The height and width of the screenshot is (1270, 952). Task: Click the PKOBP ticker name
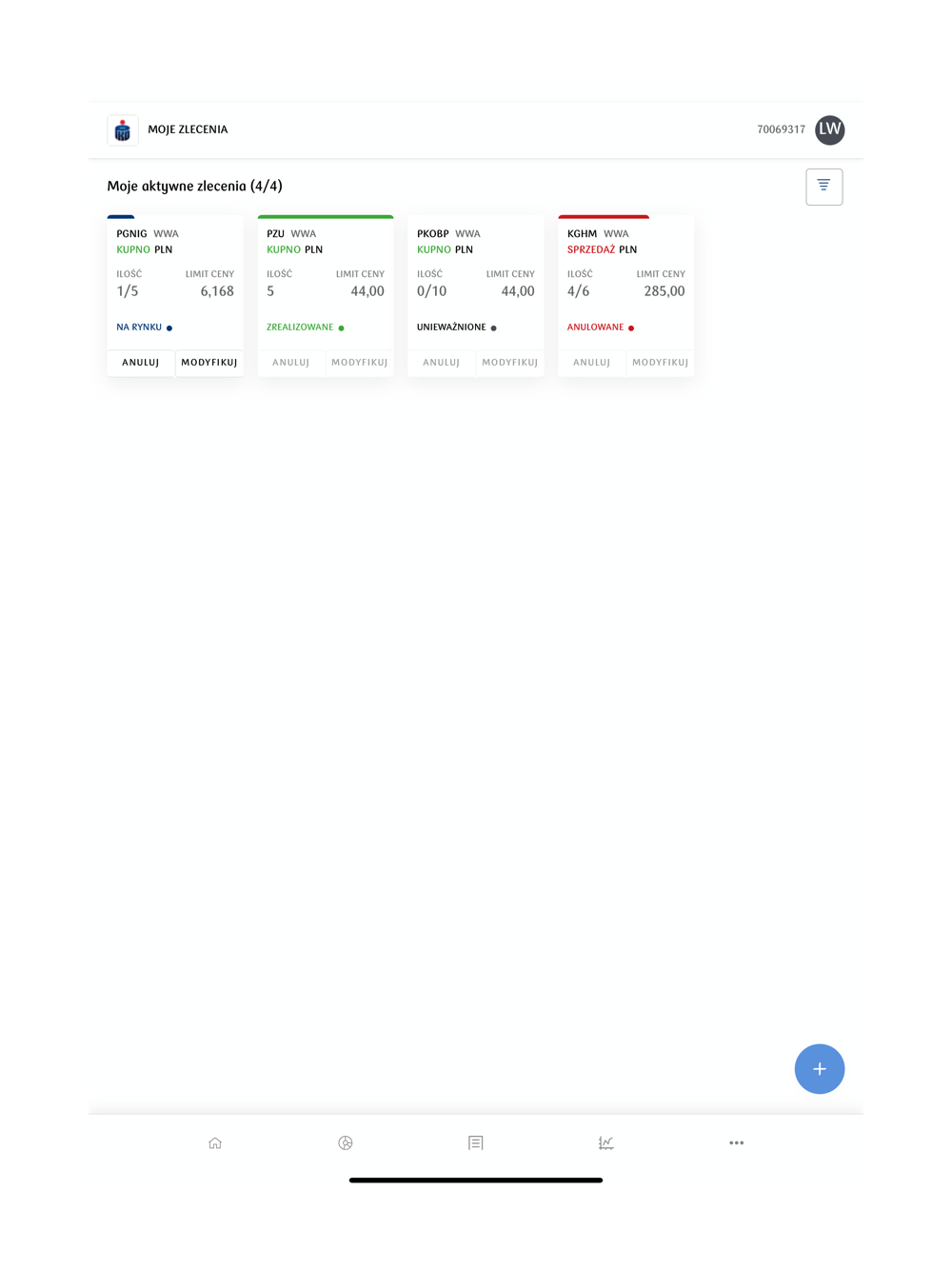tap(433, 233)
